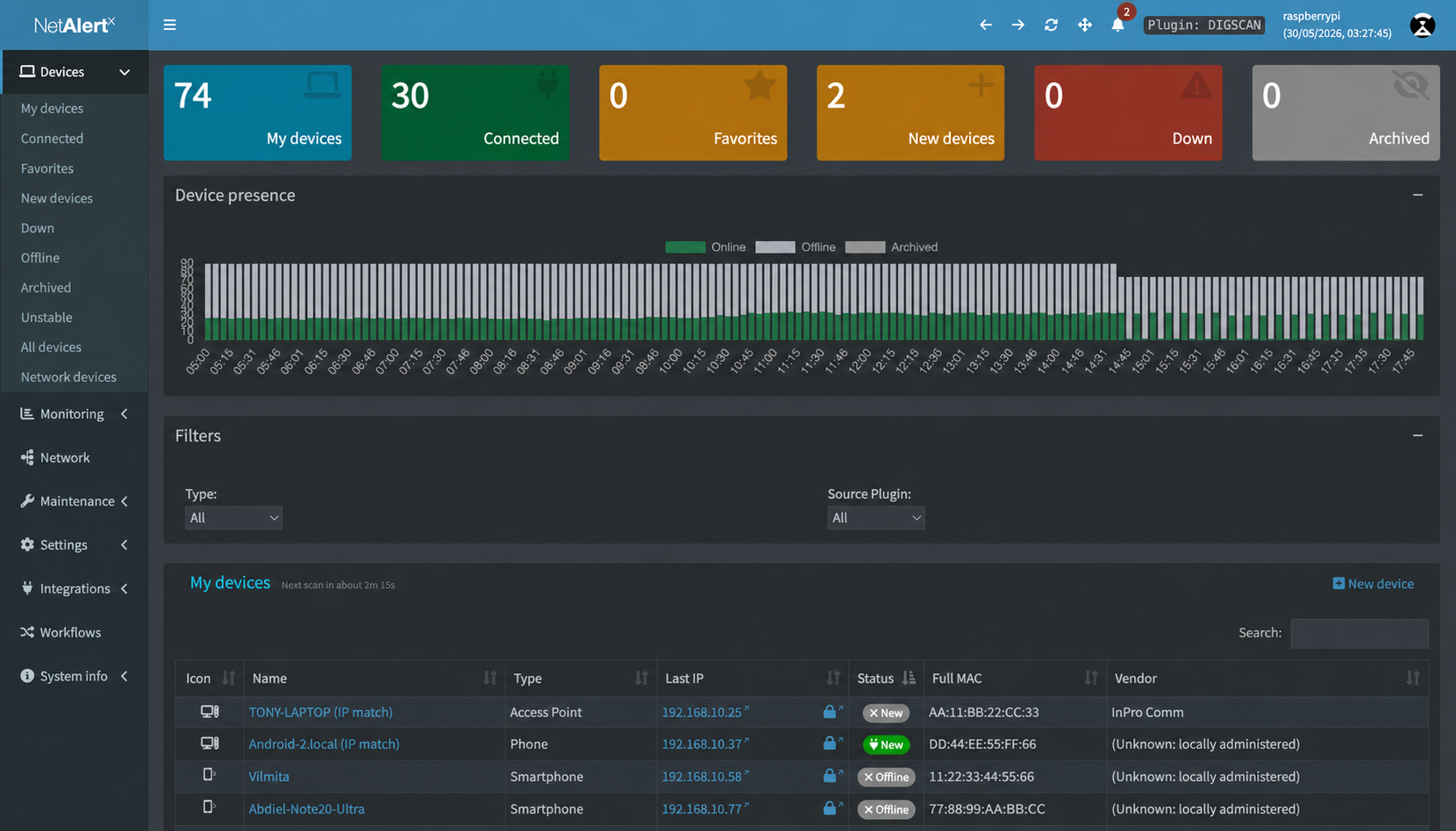1456x831 pixels.
Task: Click the lock icon in the Abdiel-Note20-Ultra row
Action: pyautogui.click(x=830, y=808)
